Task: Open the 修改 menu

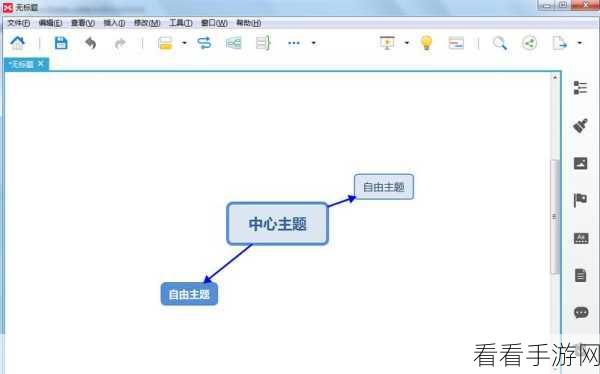Action: point(147,23)
